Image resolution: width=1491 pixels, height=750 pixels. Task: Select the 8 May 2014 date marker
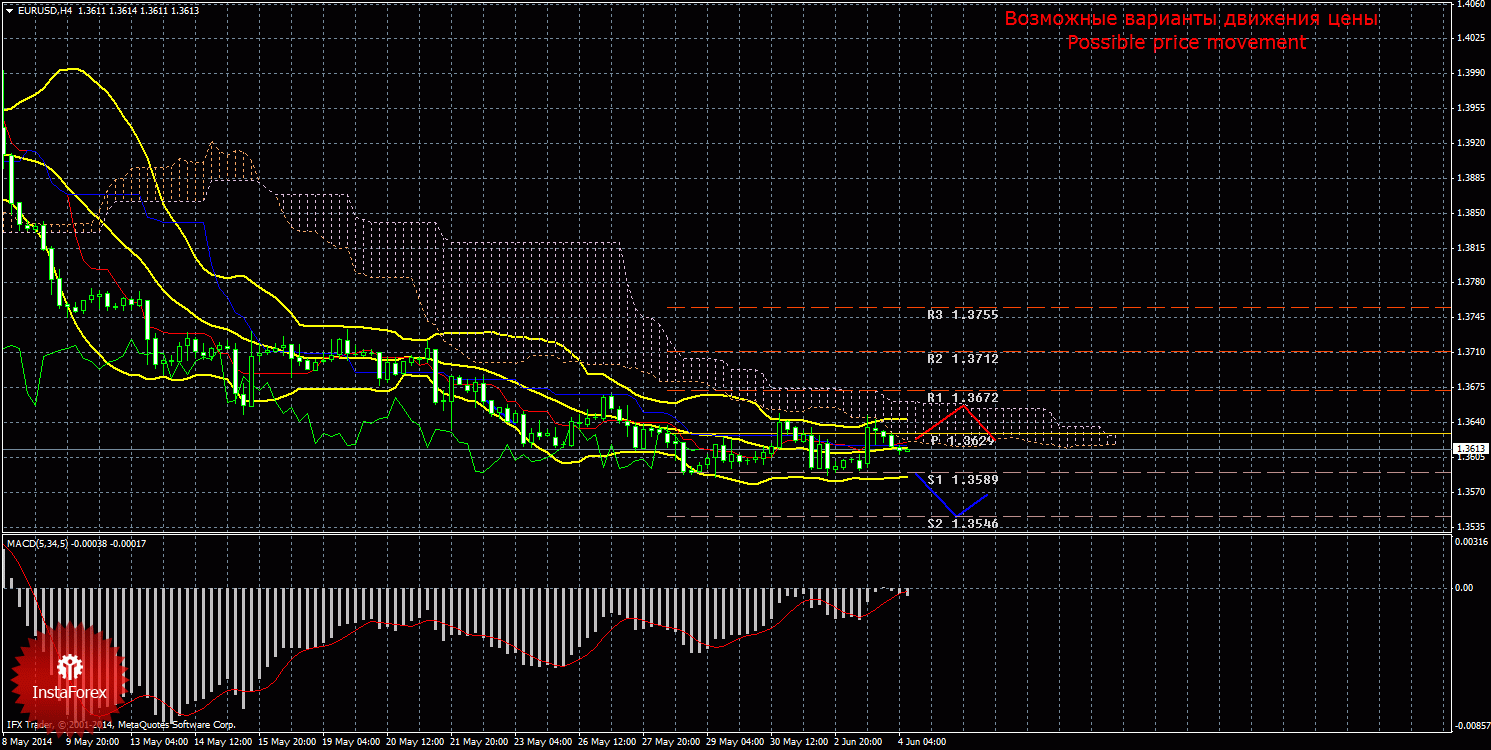click(x=26, y=743)
